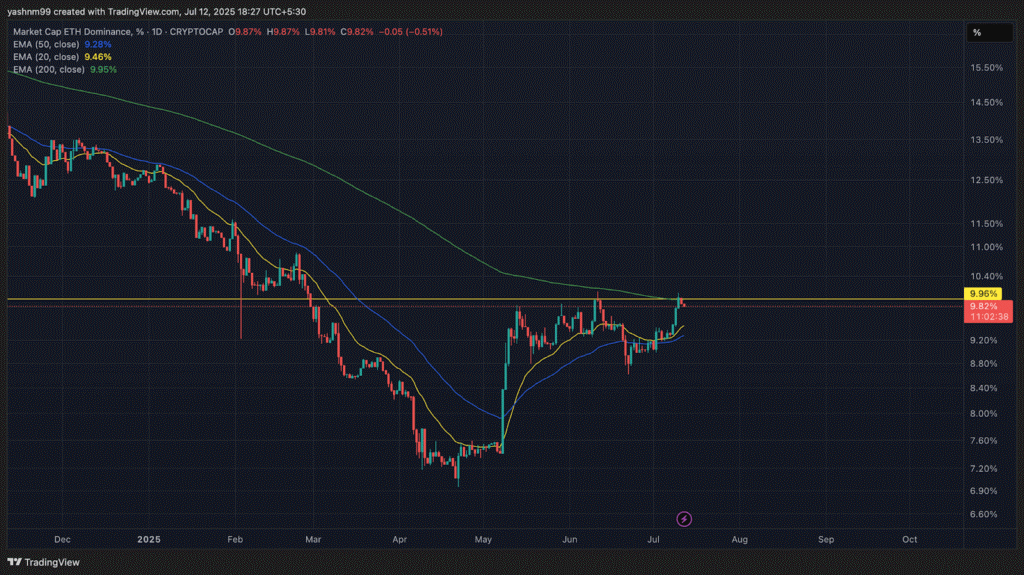Screen dimensions: 1024x575
Task: Select the EMA (200, close) legend
Action: click(49, 69)
